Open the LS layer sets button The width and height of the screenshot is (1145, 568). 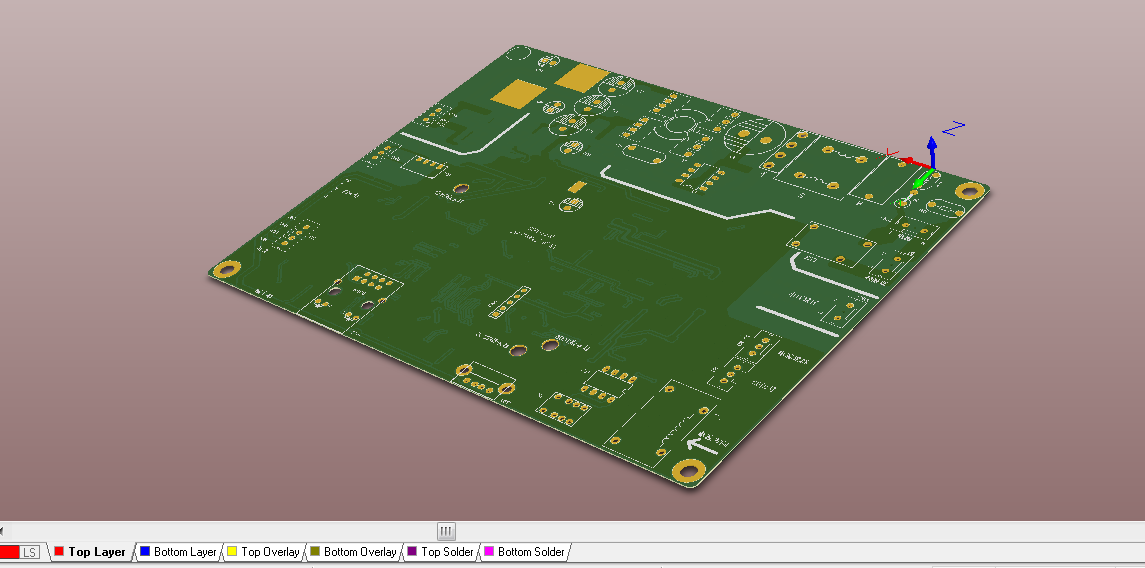(x=30, y=552)
